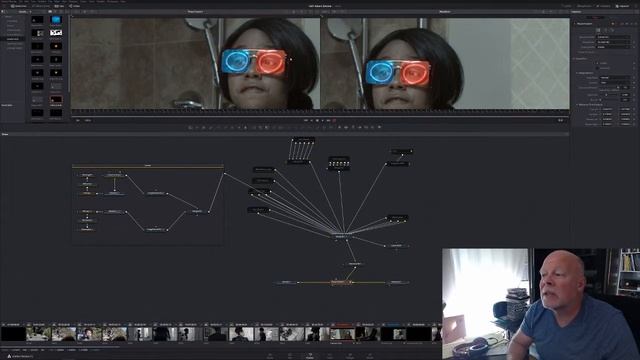640x360 pixels.
Task: Select the orange-highlighted node at bottom of node graph
Action: click(341, 282)
